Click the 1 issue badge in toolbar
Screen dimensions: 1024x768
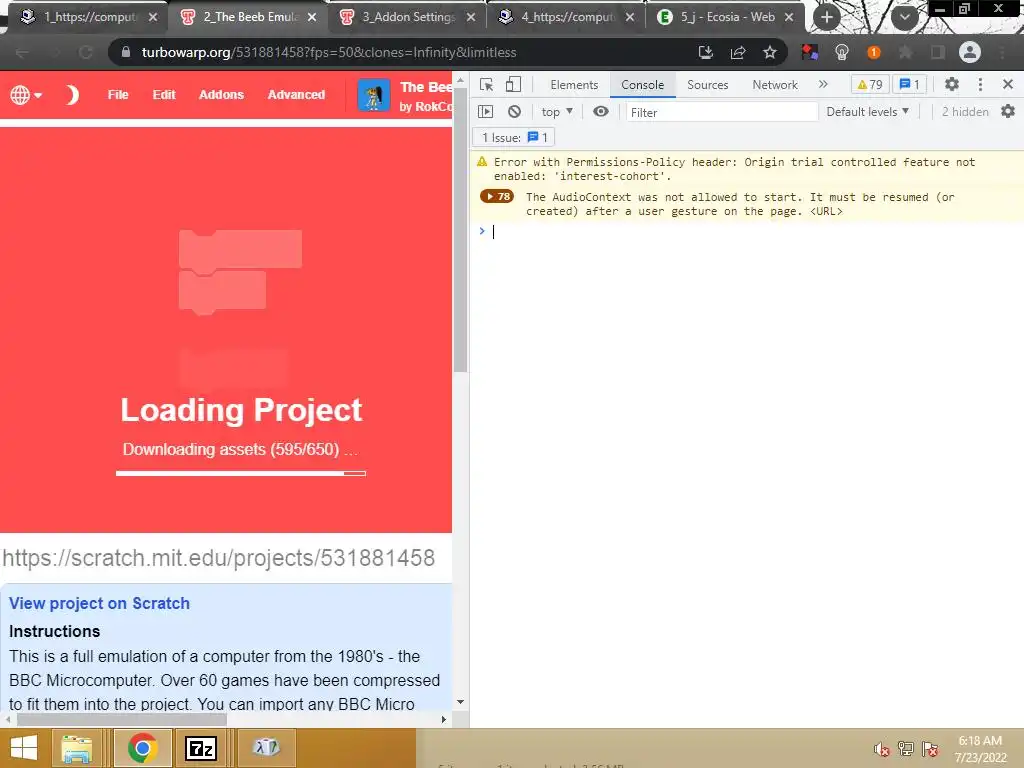coord(909,85)
